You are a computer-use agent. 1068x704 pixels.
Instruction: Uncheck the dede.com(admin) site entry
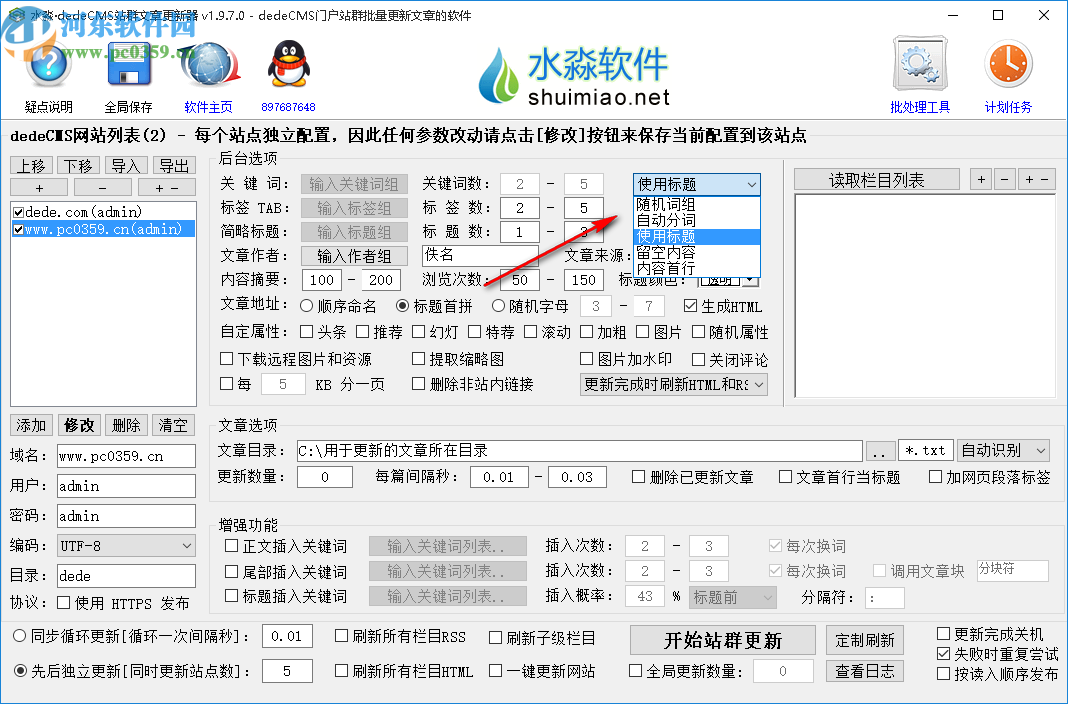tap(21, 212)
